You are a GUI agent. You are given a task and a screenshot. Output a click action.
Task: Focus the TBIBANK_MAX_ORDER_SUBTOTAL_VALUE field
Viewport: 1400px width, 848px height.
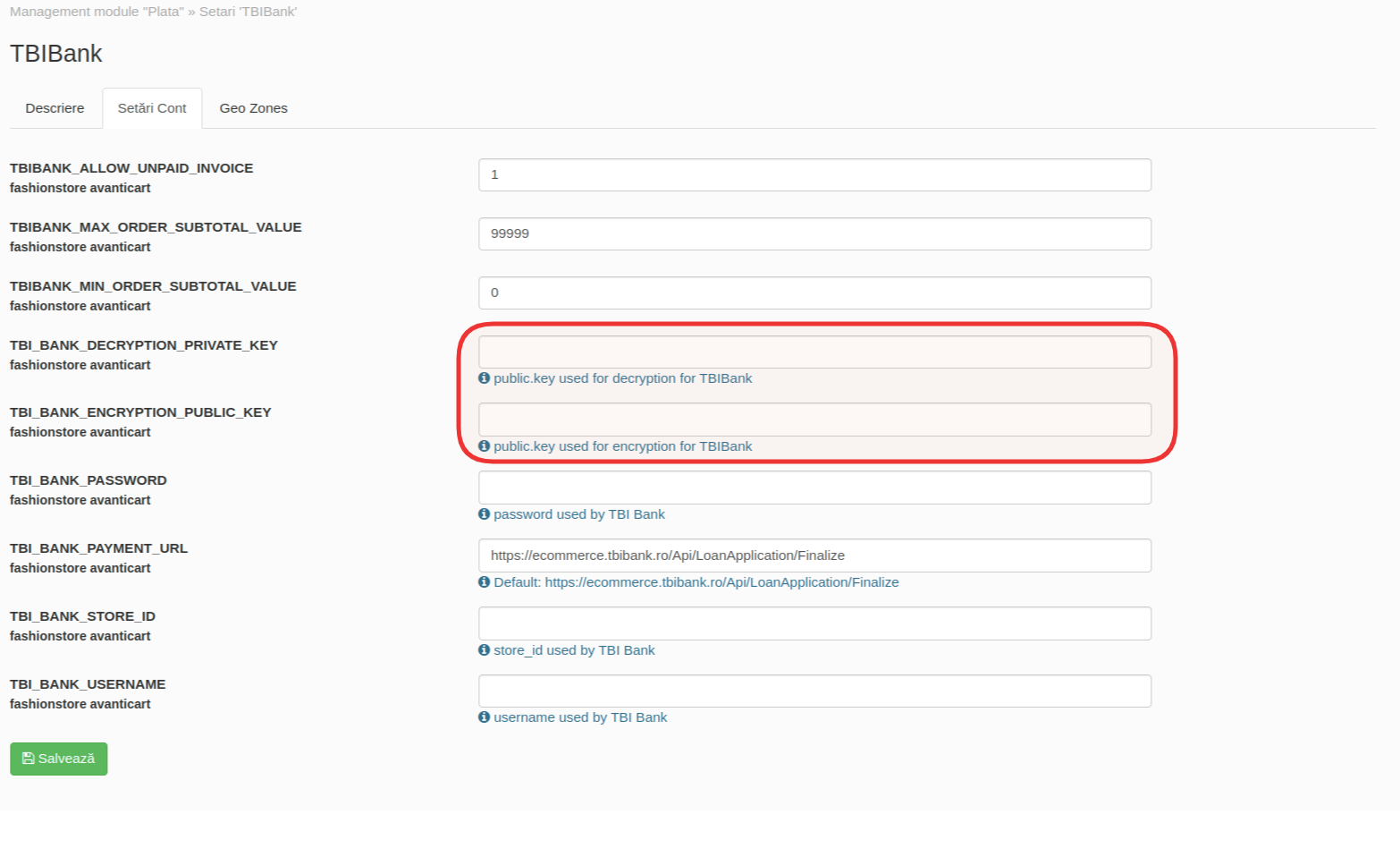tap(814, 233)
